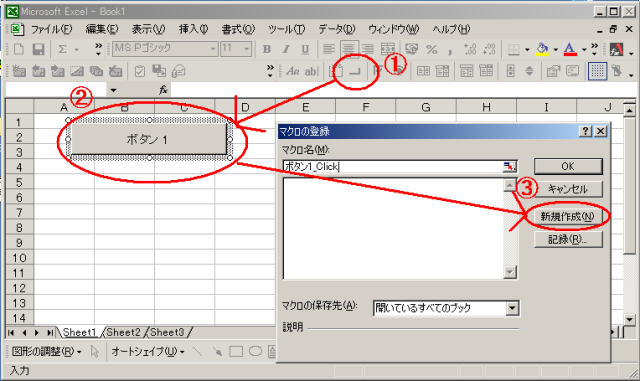Image resolution: width=640 pixels, height=381 pixels.
Task: Click collapse-dialog icon in macro name field
Action: (509, 166)
